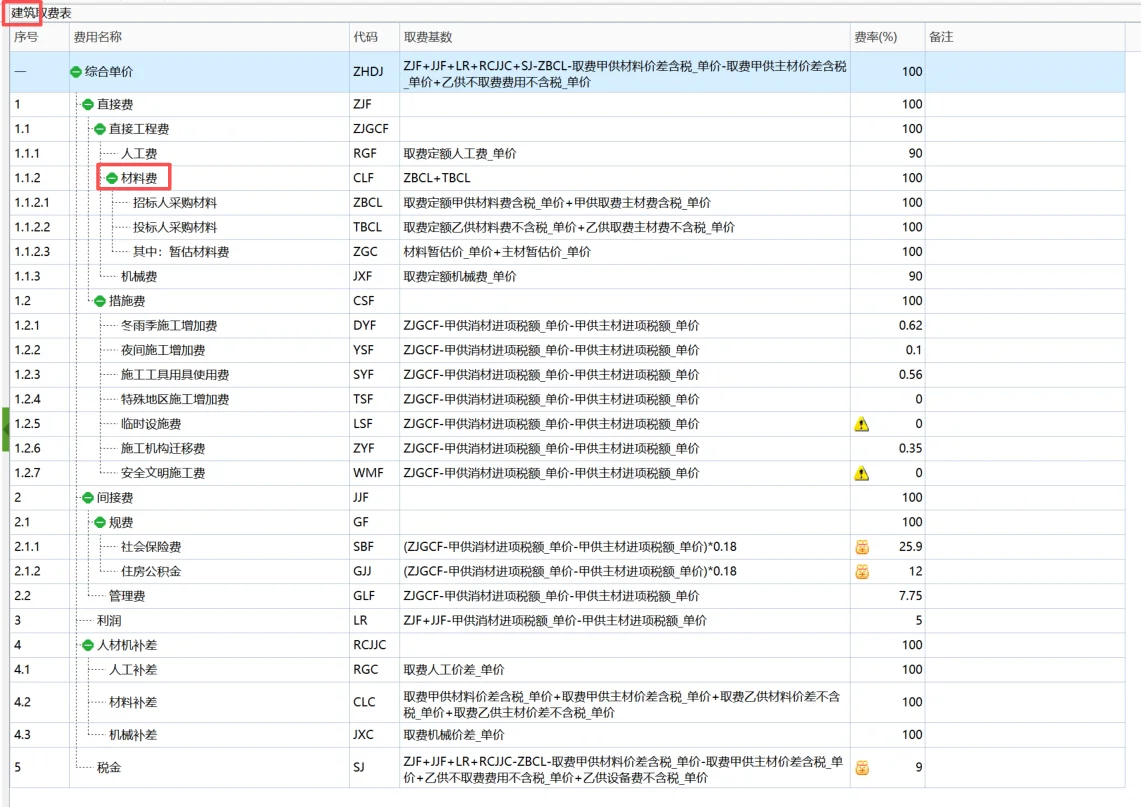Click warning icon in 安全文明施工费 row
Viewport: 1141px width, 807px height.
click(x=862, y=473)
